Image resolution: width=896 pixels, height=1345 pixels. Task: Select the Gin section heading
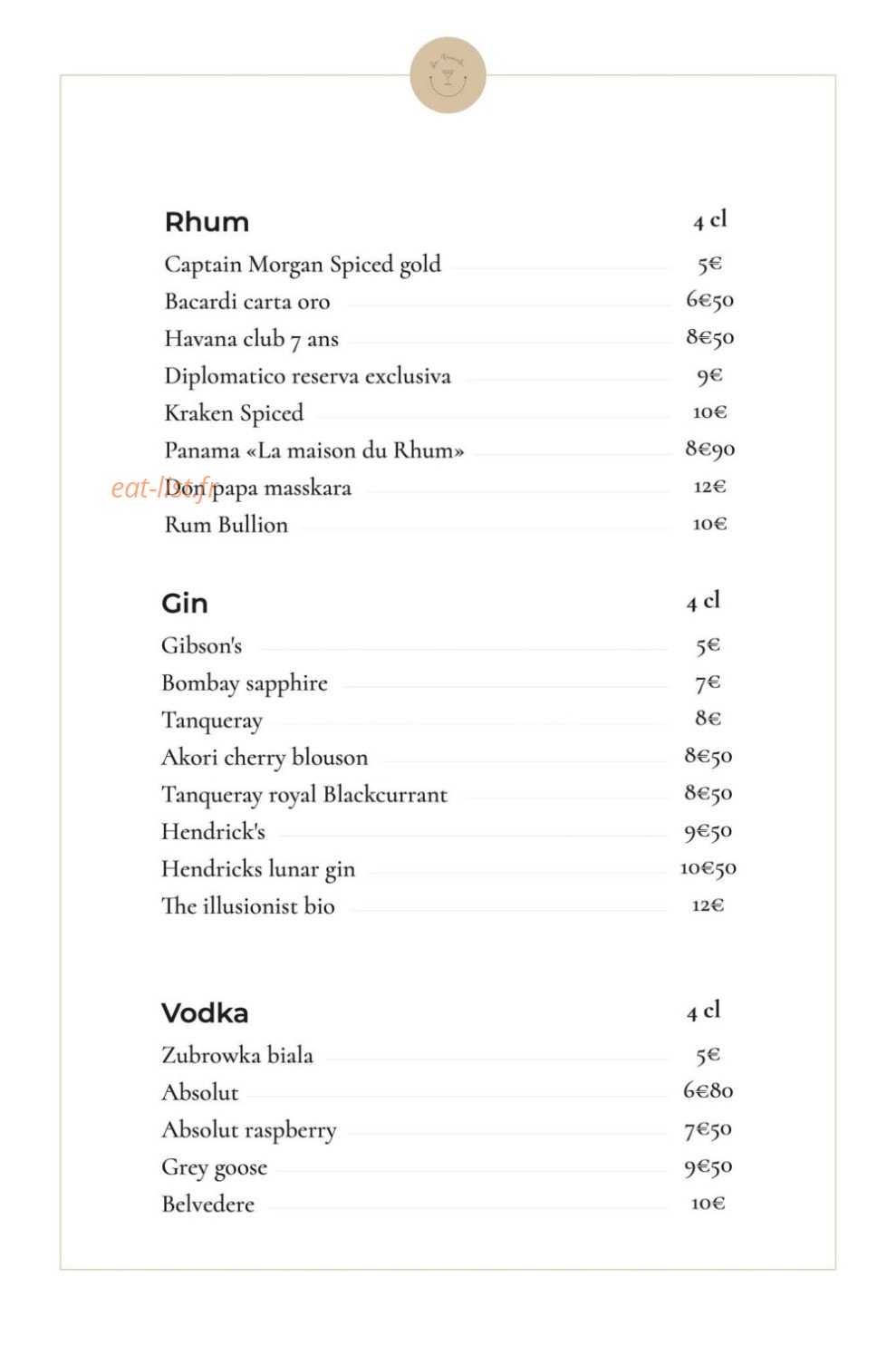pyautogui.click(x=185, y=603)
